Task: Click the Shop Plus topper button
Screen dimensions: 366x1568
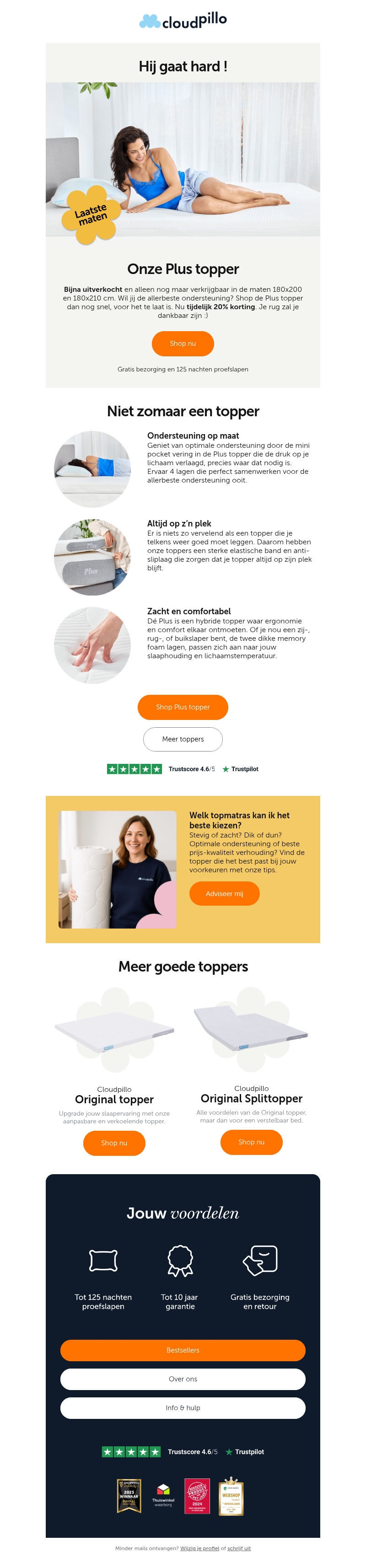Action: [183, 707]
